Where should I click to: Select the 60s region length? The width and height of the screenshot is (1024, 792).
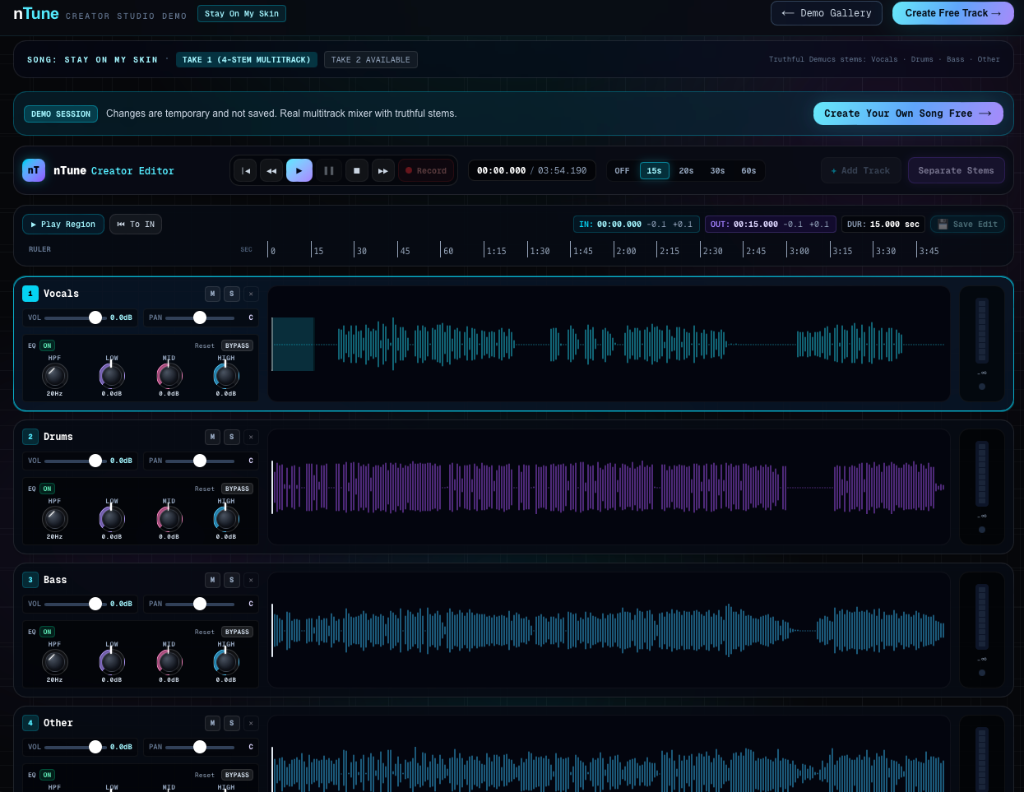tap(748, 170)
